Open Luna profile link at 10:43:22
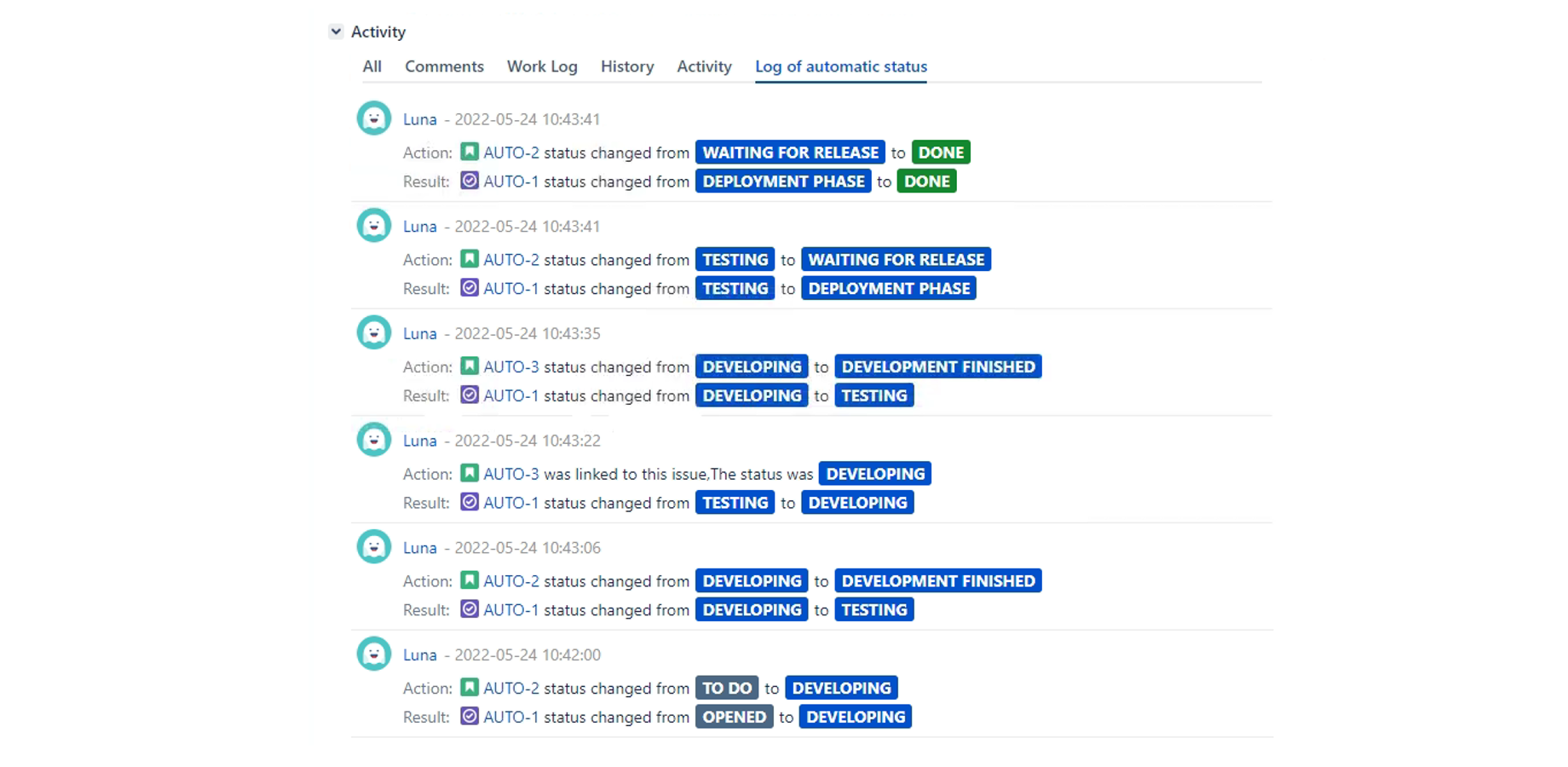This screenshot has height=767, width=1568. click(420, 441)
